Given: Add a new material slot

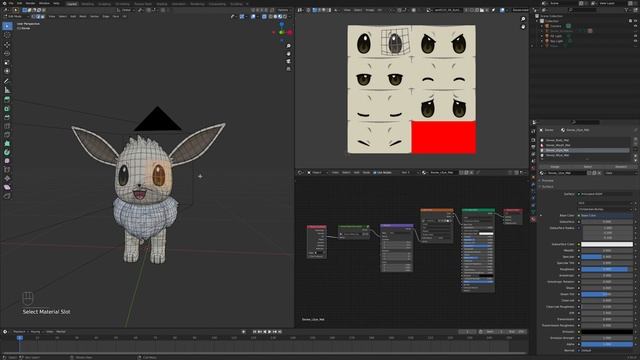Looking at the screenshot, I should [x=636, y=140].
